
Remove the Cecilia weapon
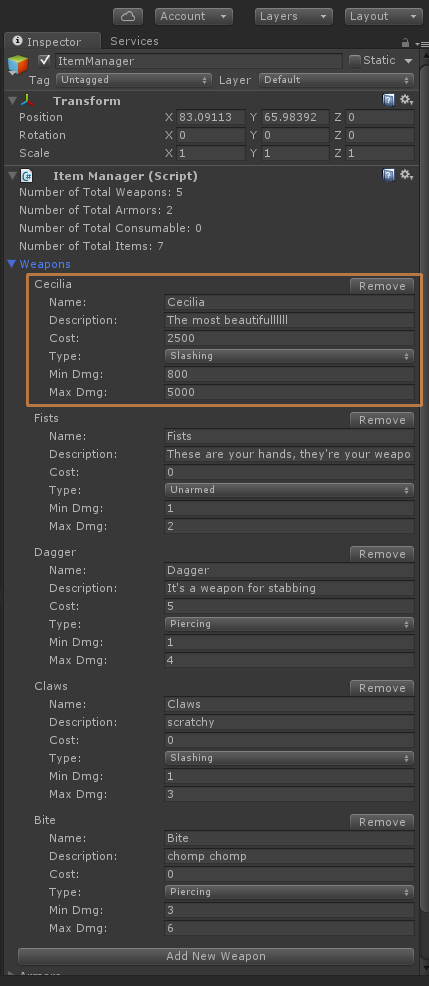(382, 286)
